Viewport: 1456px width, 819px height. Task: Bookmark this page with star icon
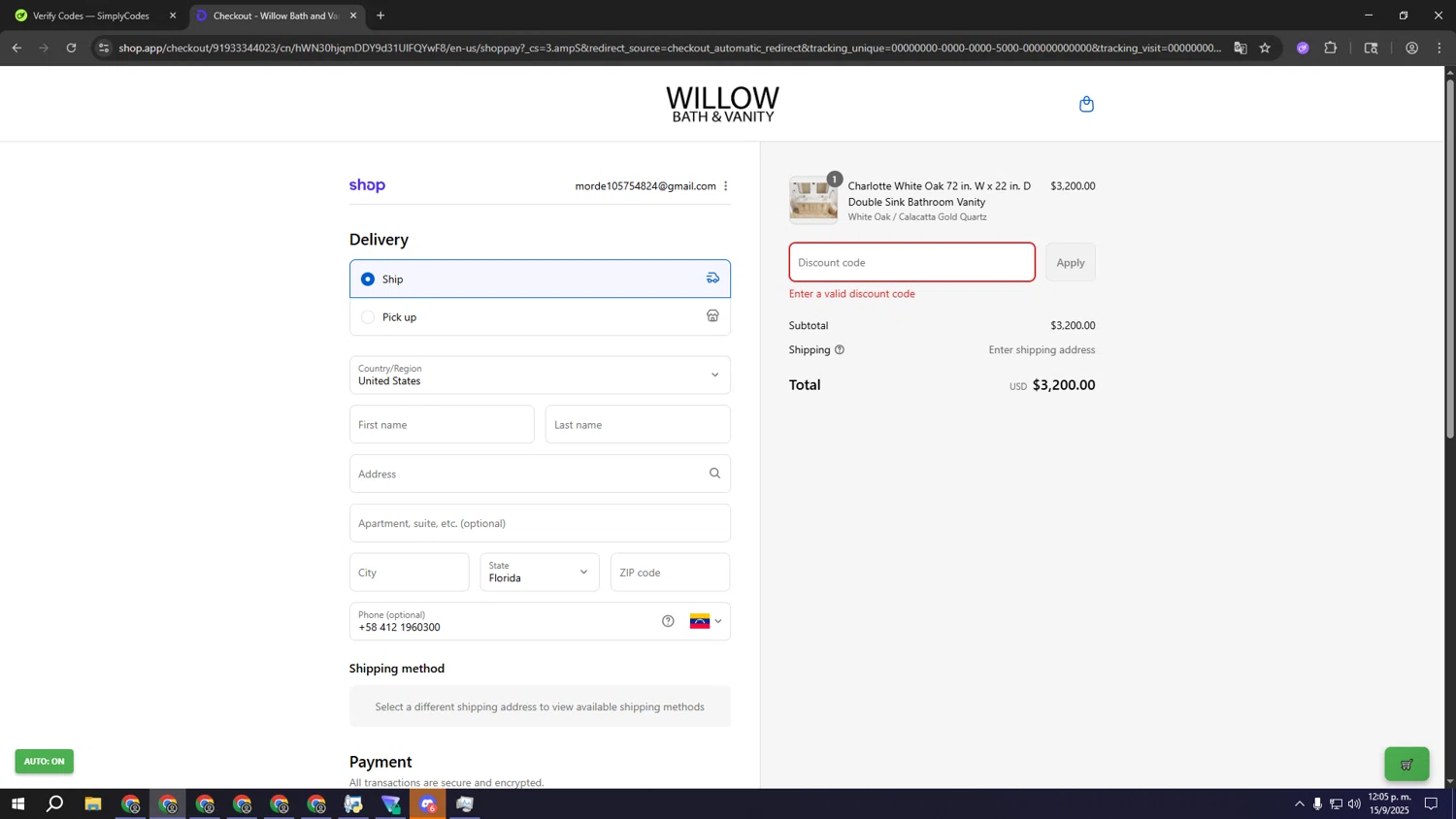1265,48
